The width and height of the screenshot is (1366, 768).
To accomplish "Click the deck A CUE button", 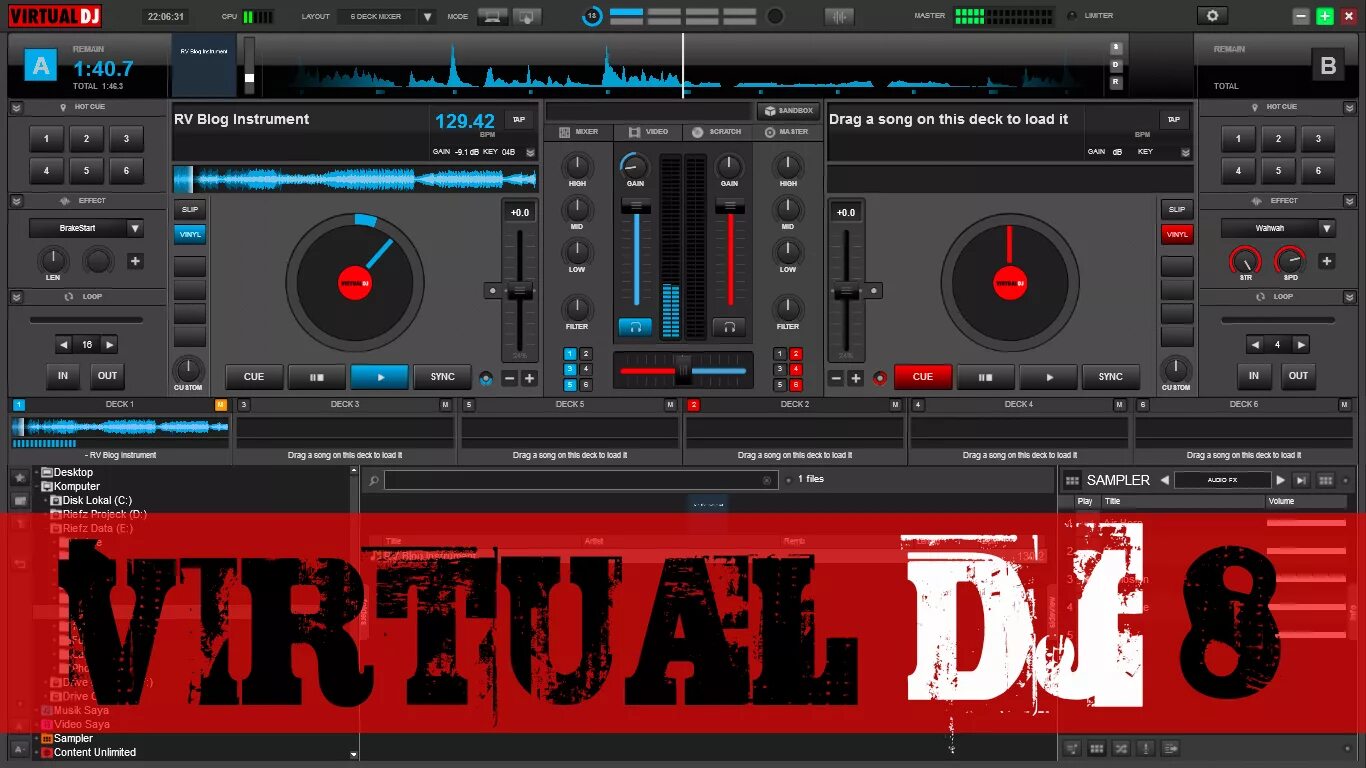I will click(254, 377).
